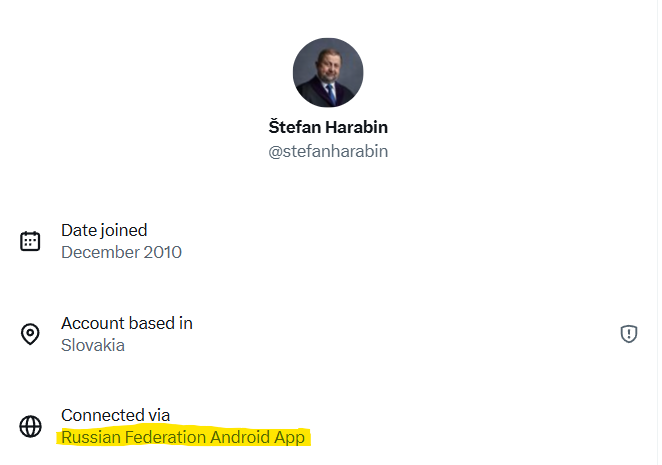Viewport: 662px width, 465px height.
Task: Click the highlighted word "Federation"
Action: (164, 437)
